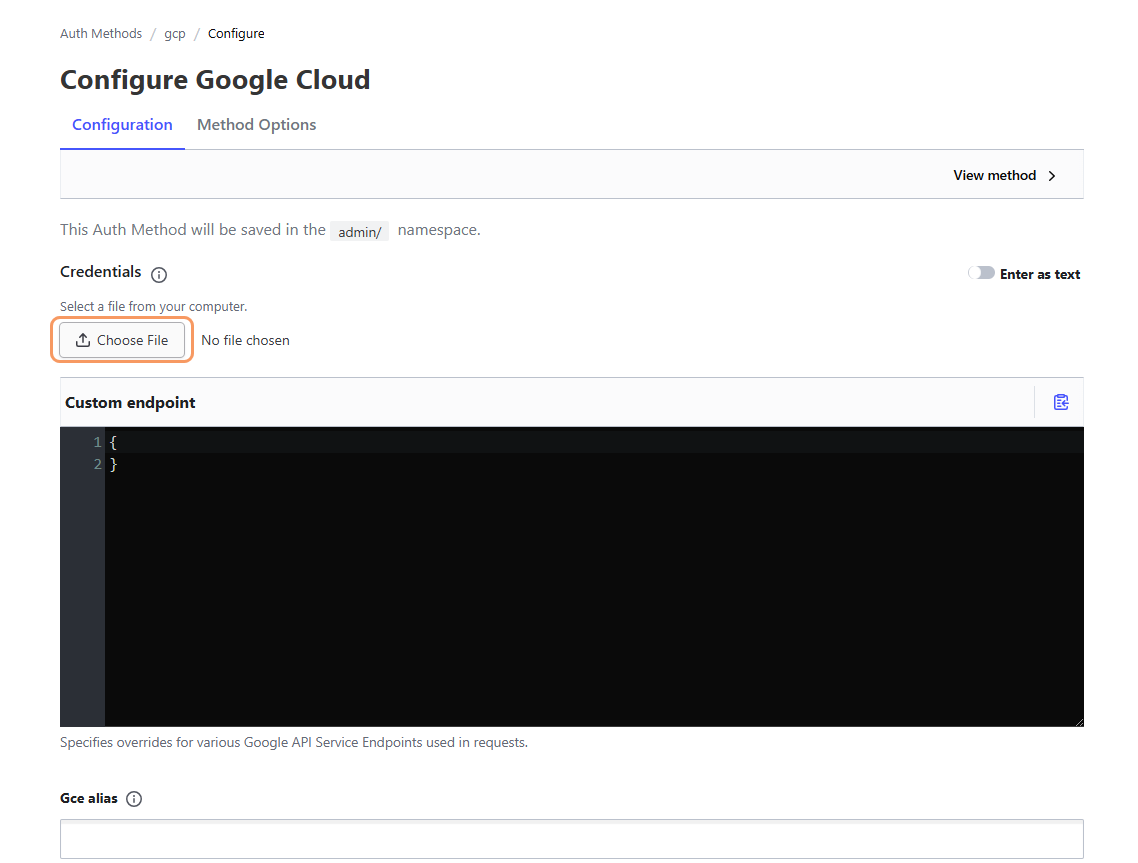
Task: Click the No file chosen label
Action: point(245,339)
